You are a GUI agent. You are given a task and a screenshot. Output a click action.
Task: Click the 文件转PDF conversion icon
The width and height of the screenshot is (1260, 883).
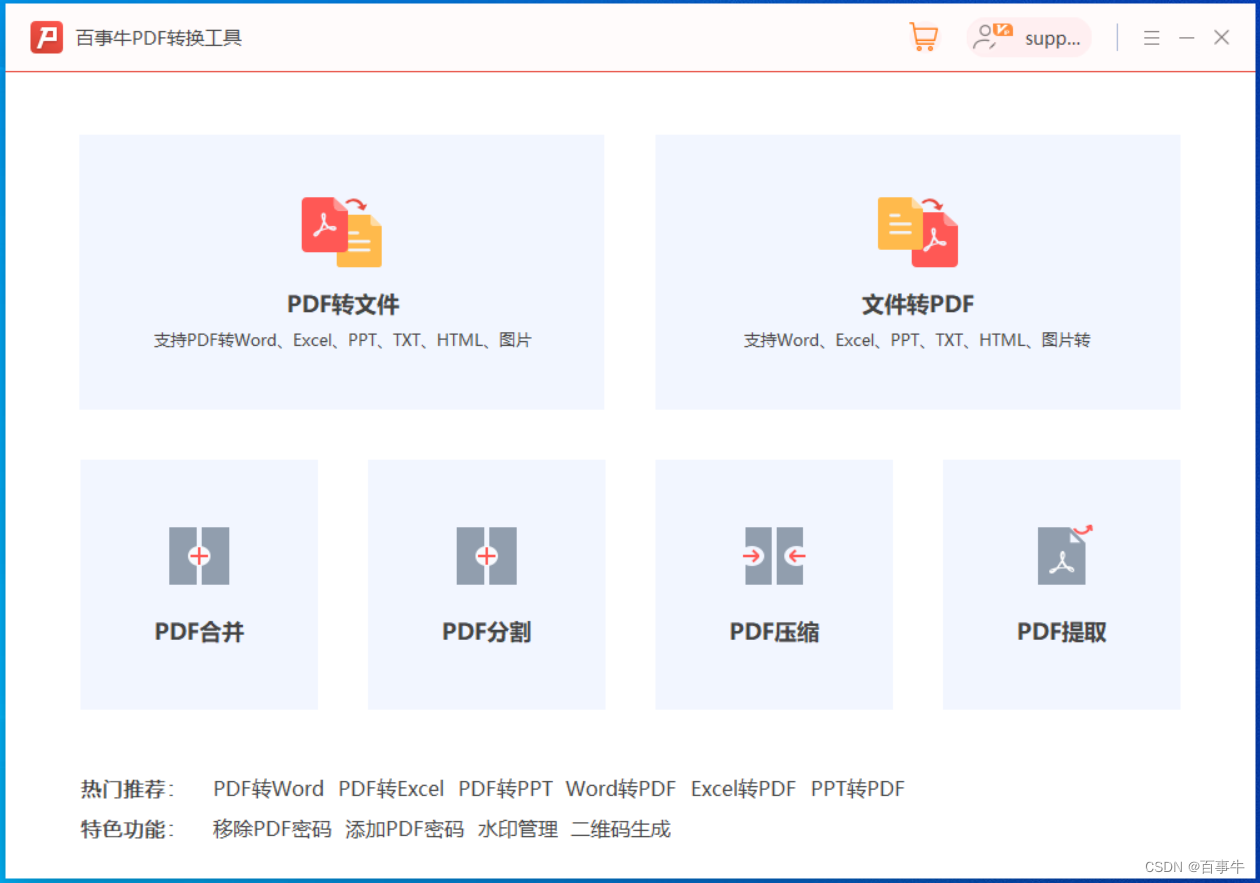(918, 232)
